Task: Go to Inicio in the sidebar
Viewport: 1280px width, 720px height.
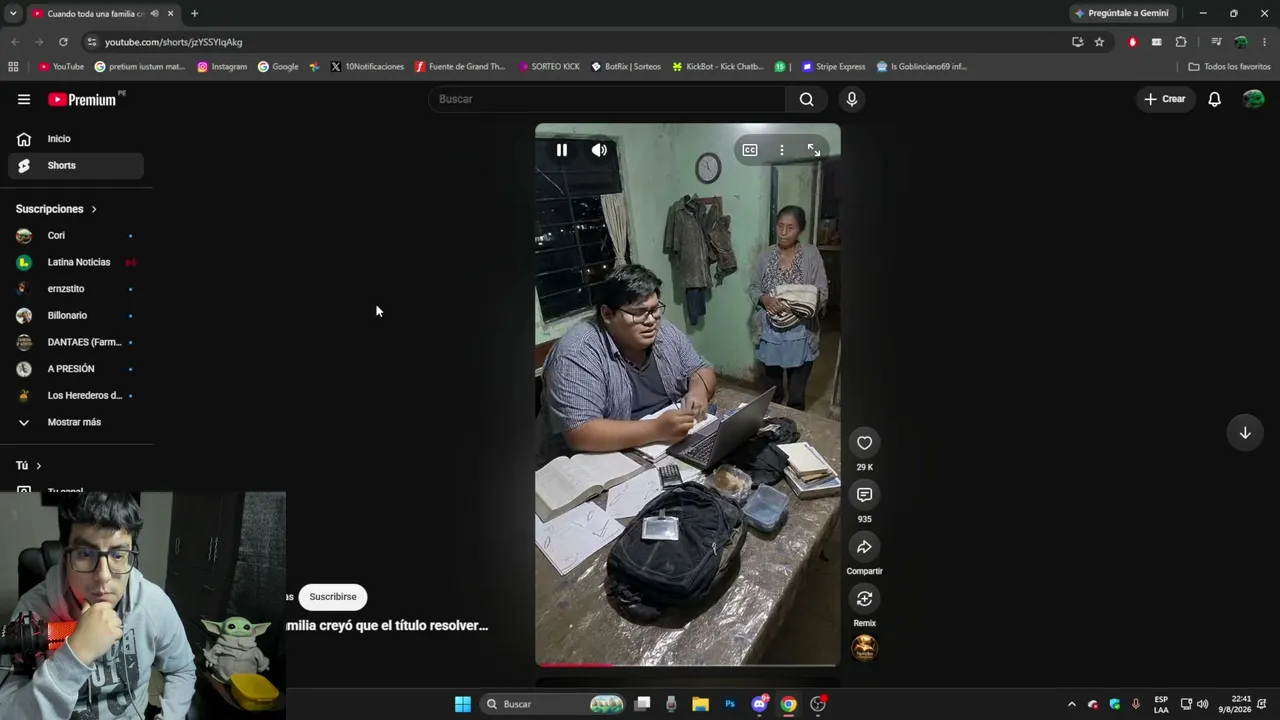Action: coord(76,139)
